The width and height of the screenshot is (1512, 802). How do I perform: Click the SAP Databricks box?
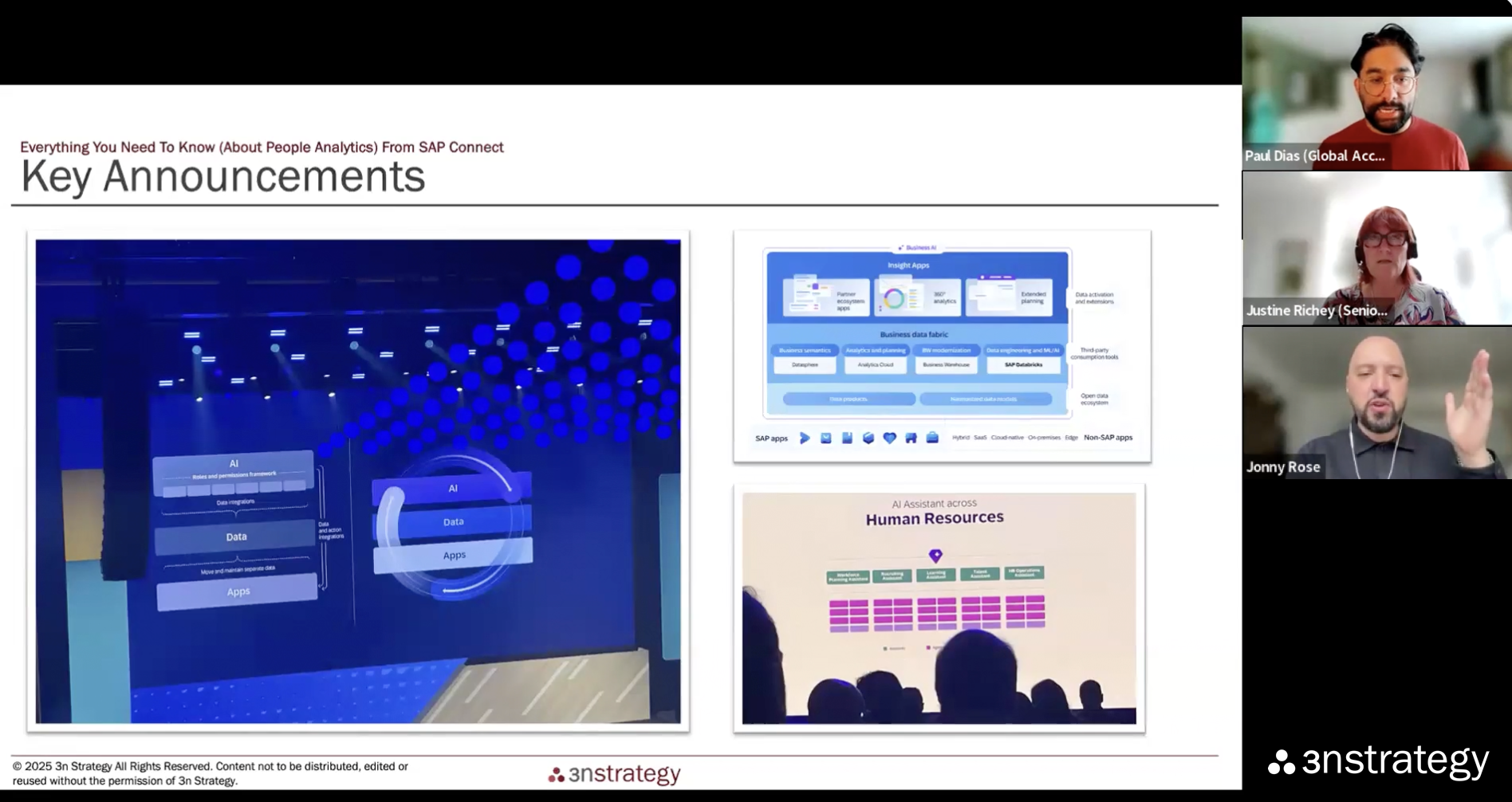pos(1023,364)
